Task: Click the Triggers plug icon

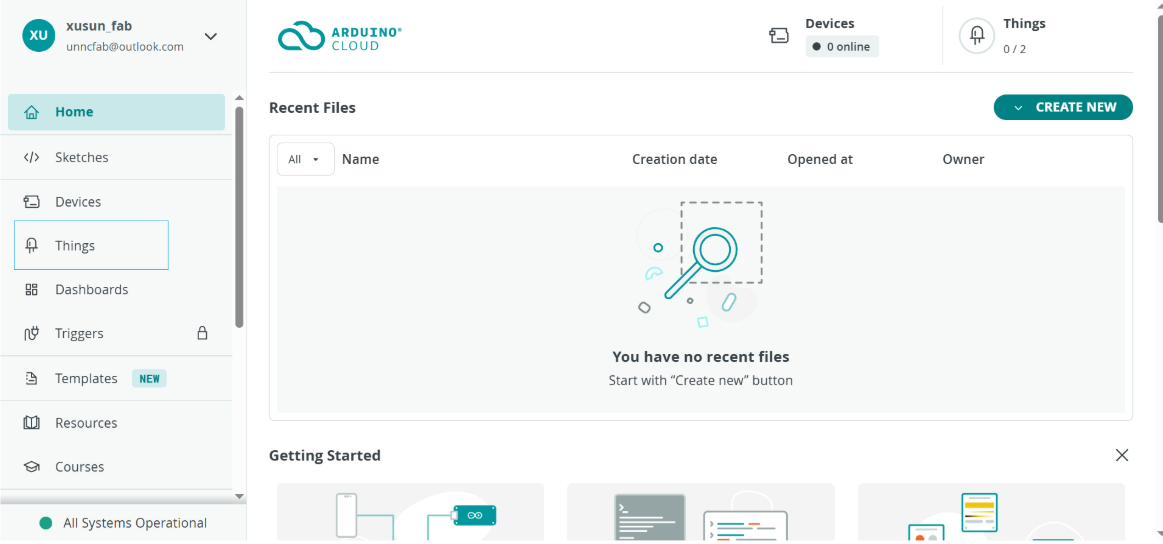Action: point(31,334)
